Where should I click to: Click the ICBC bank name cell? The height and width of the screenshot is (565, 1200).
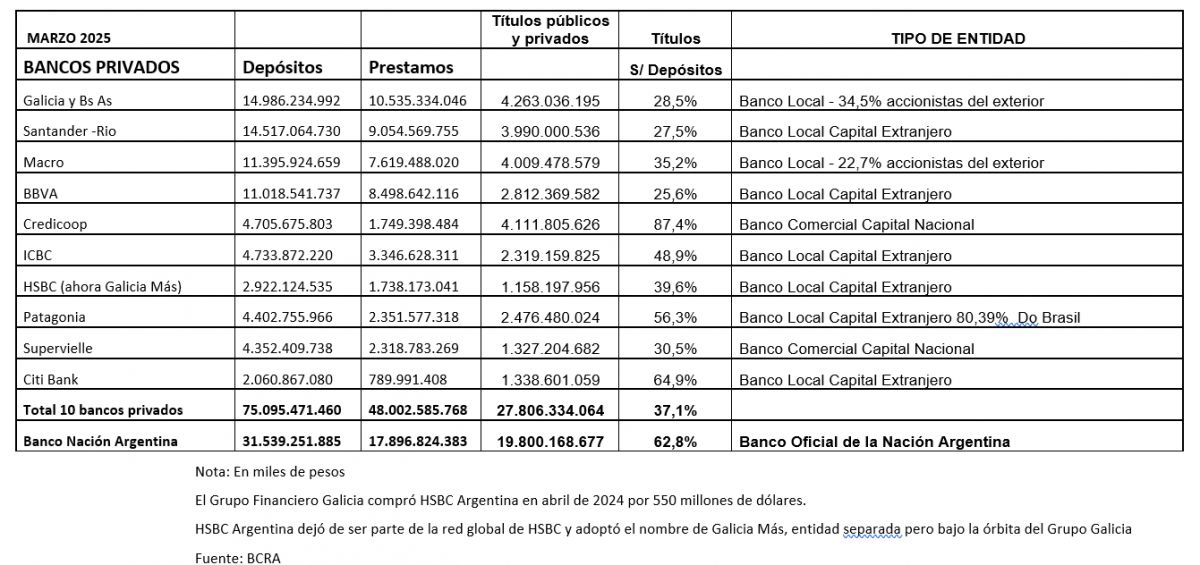coord(39,256)
